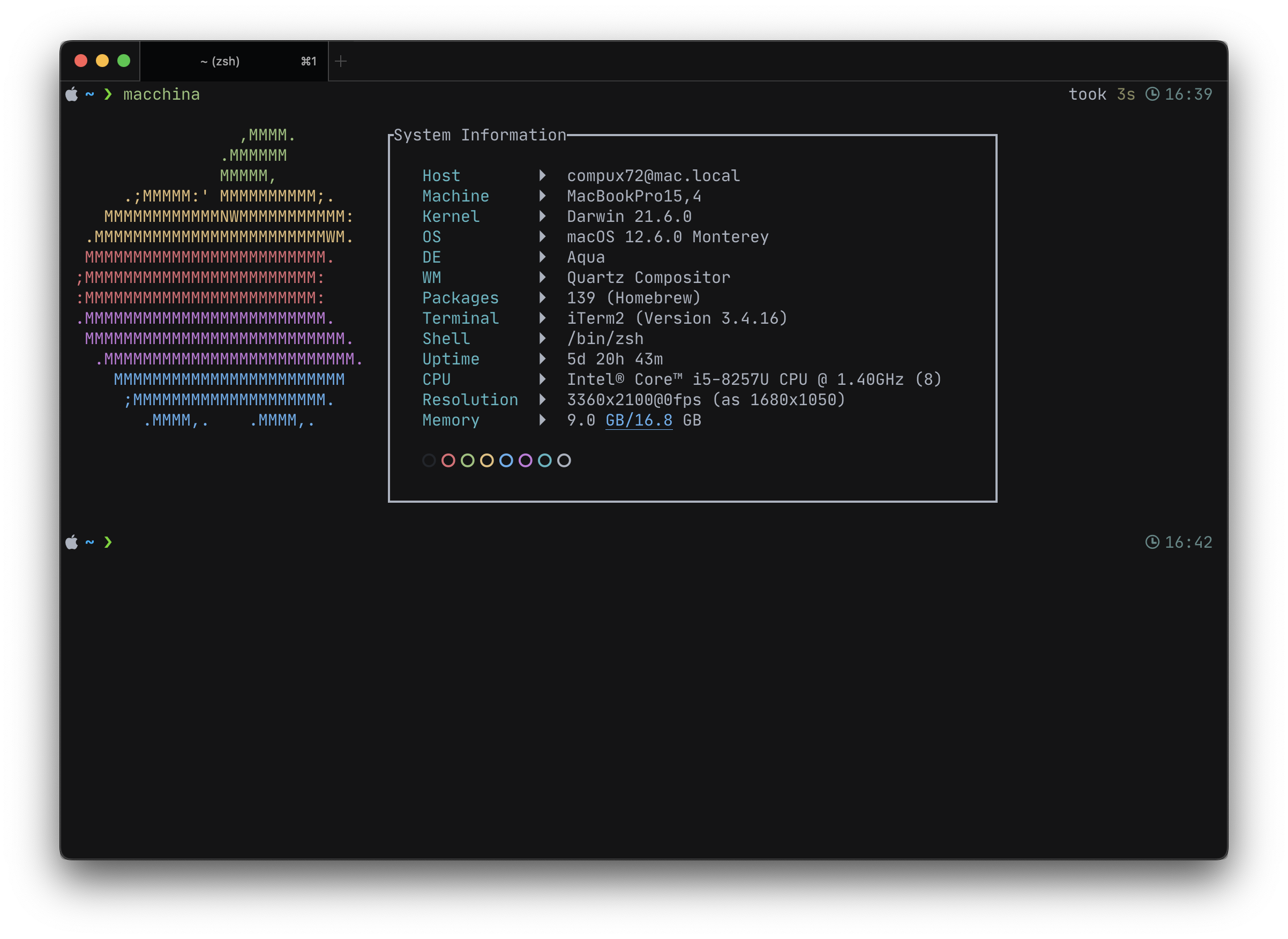Click the Apple logo in the 16:42 prompt
The image size is (1288, 939).
[72, 542]
